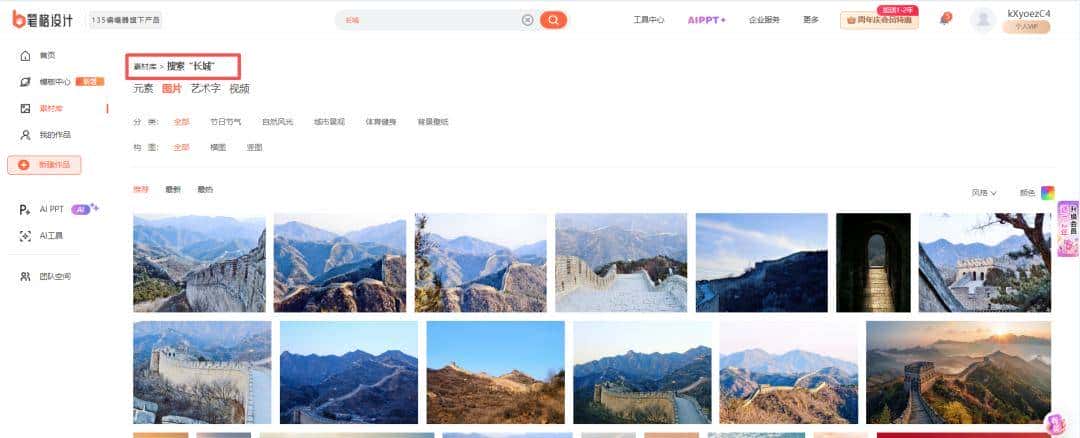Viewport: 1080px width, 438px height.
Task: Open the cliff-side wall photo, first thumbnail
Action: coord(199,262)
